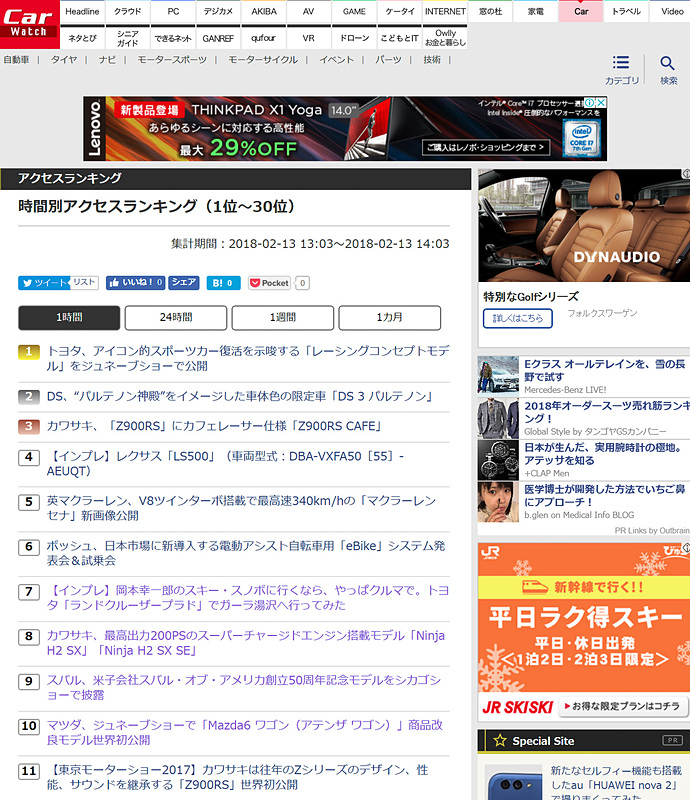Click the Facebook いいね！ like button
Screen dimensions: 690x800
pos(135,282)
